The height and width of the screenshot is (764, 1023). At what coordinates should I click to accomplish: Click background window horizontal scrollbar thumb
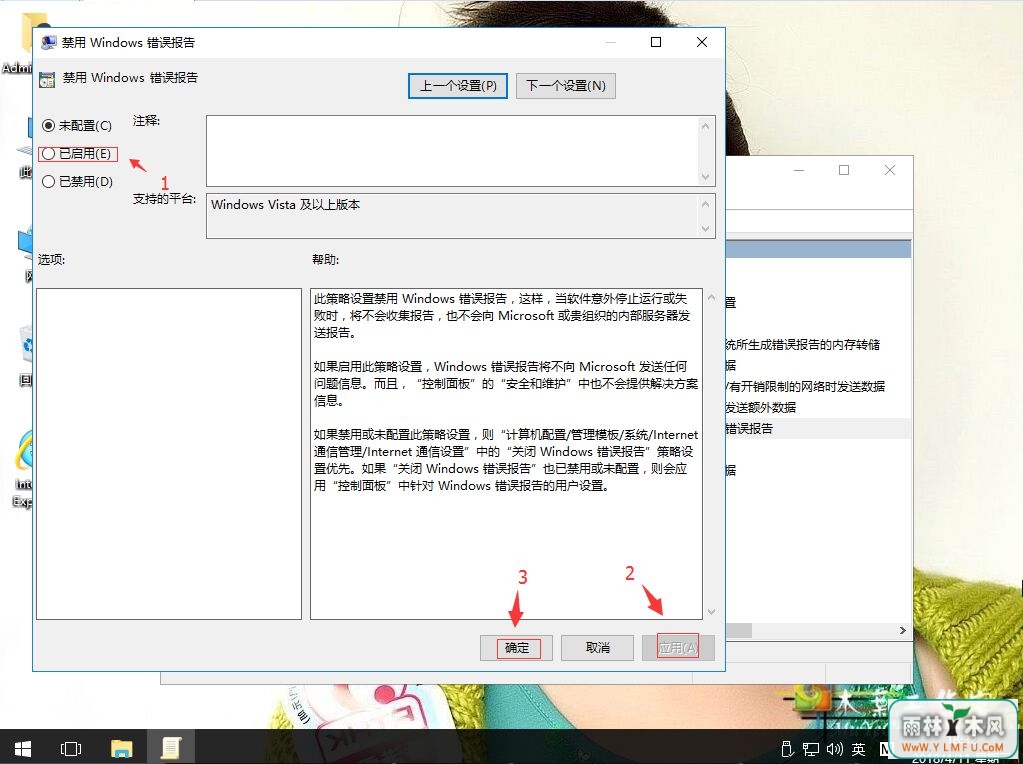click(x=739, y=630)
